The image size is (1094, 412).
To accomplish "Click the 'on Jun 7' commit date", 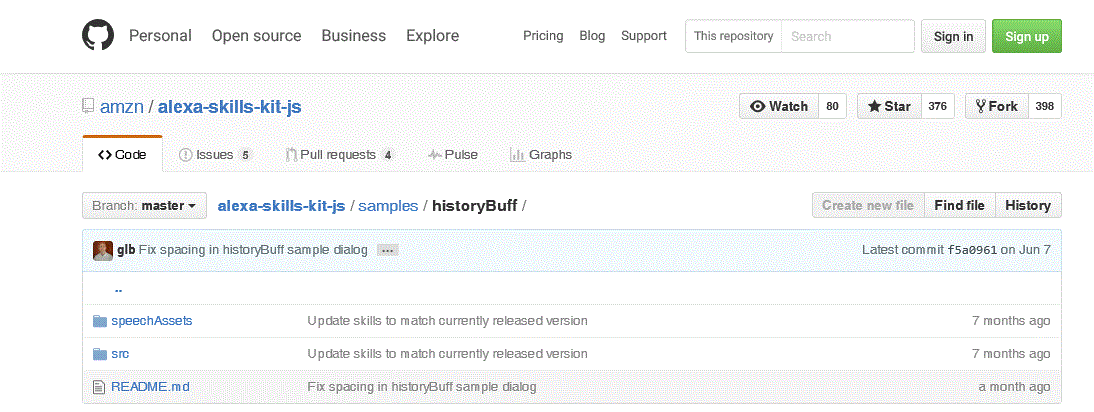I will tap(1026, 250).
